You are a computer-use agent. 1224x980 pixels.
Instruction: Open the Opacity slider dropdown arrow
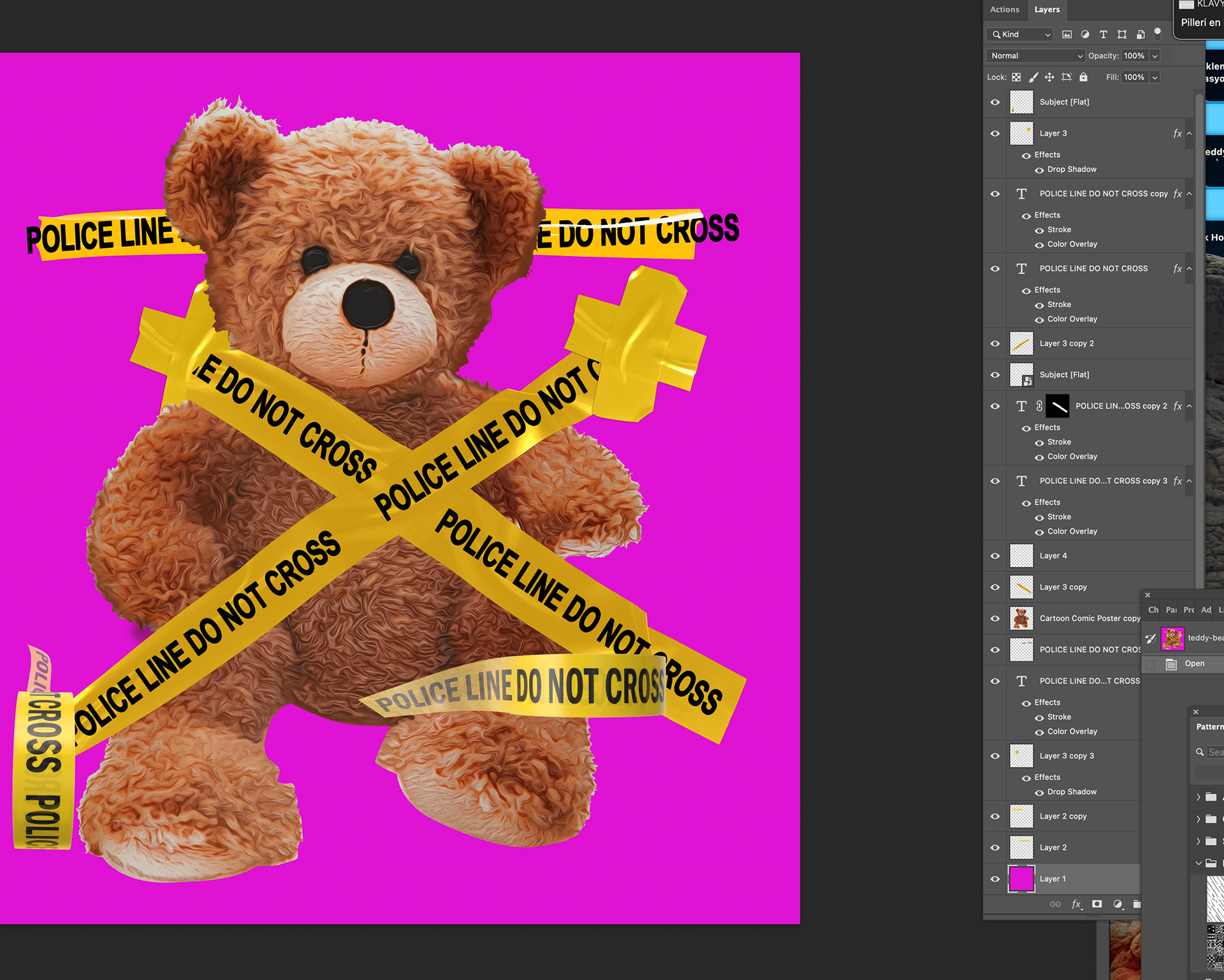click(1155, 56)
